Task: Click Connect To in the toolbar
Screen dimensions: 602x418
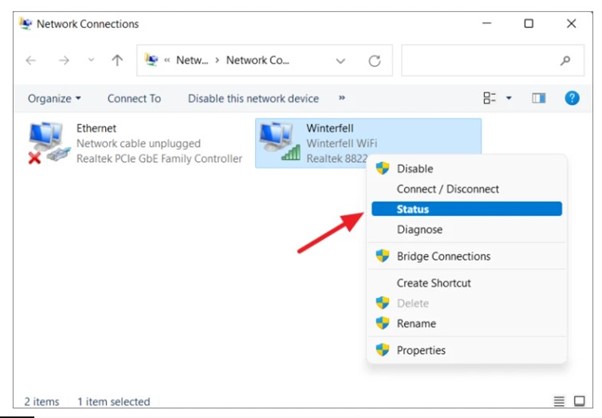Action: (134, 98)
